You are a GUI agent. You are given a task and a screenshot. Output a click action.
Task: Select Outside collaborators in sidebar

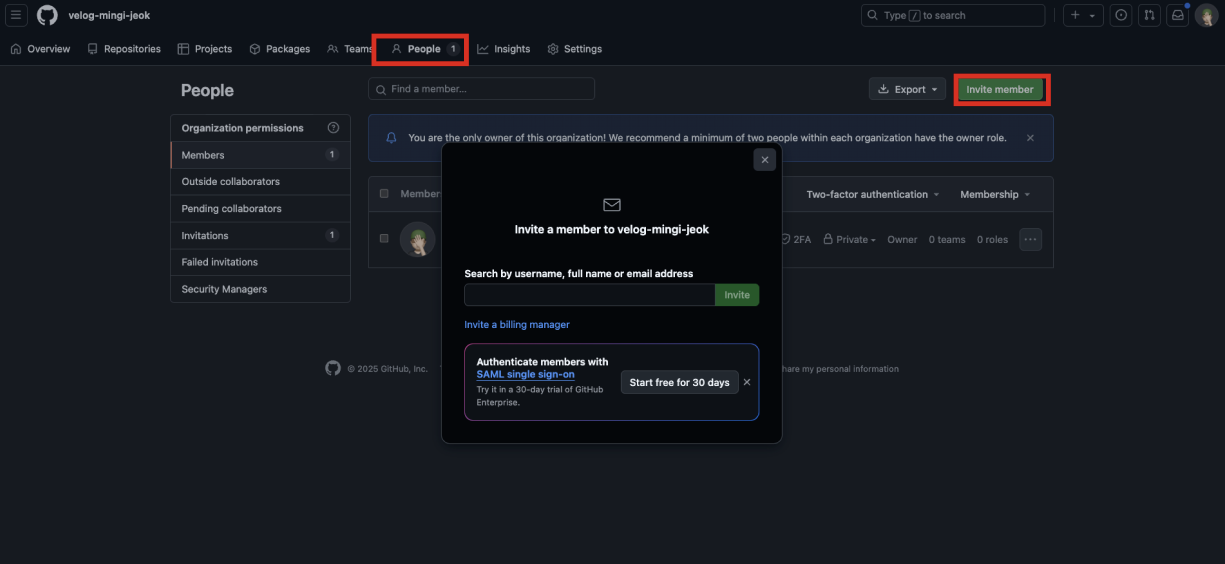(x=260, y=182)
